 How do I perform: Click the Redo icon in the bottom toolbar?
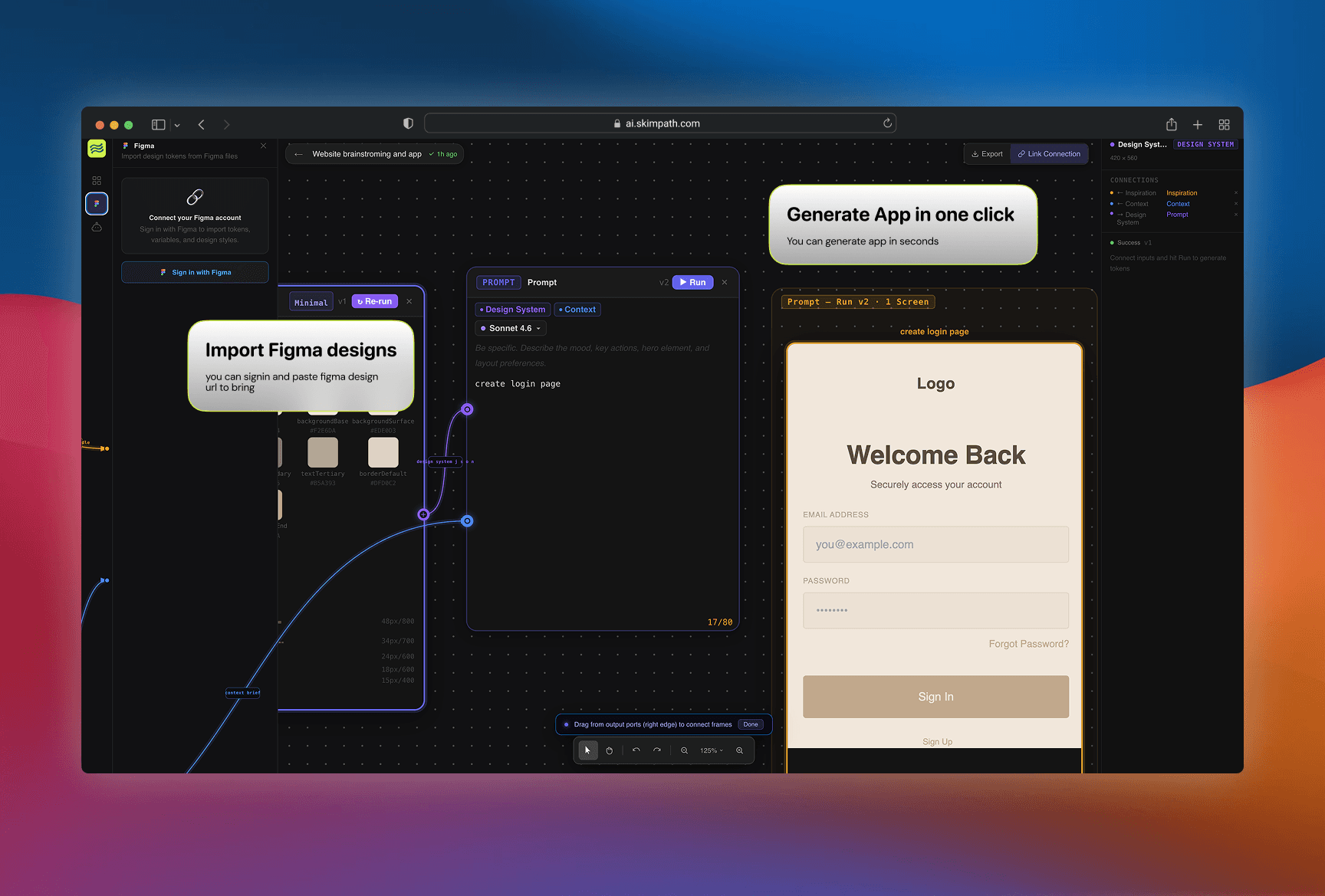tap(657, 750)
